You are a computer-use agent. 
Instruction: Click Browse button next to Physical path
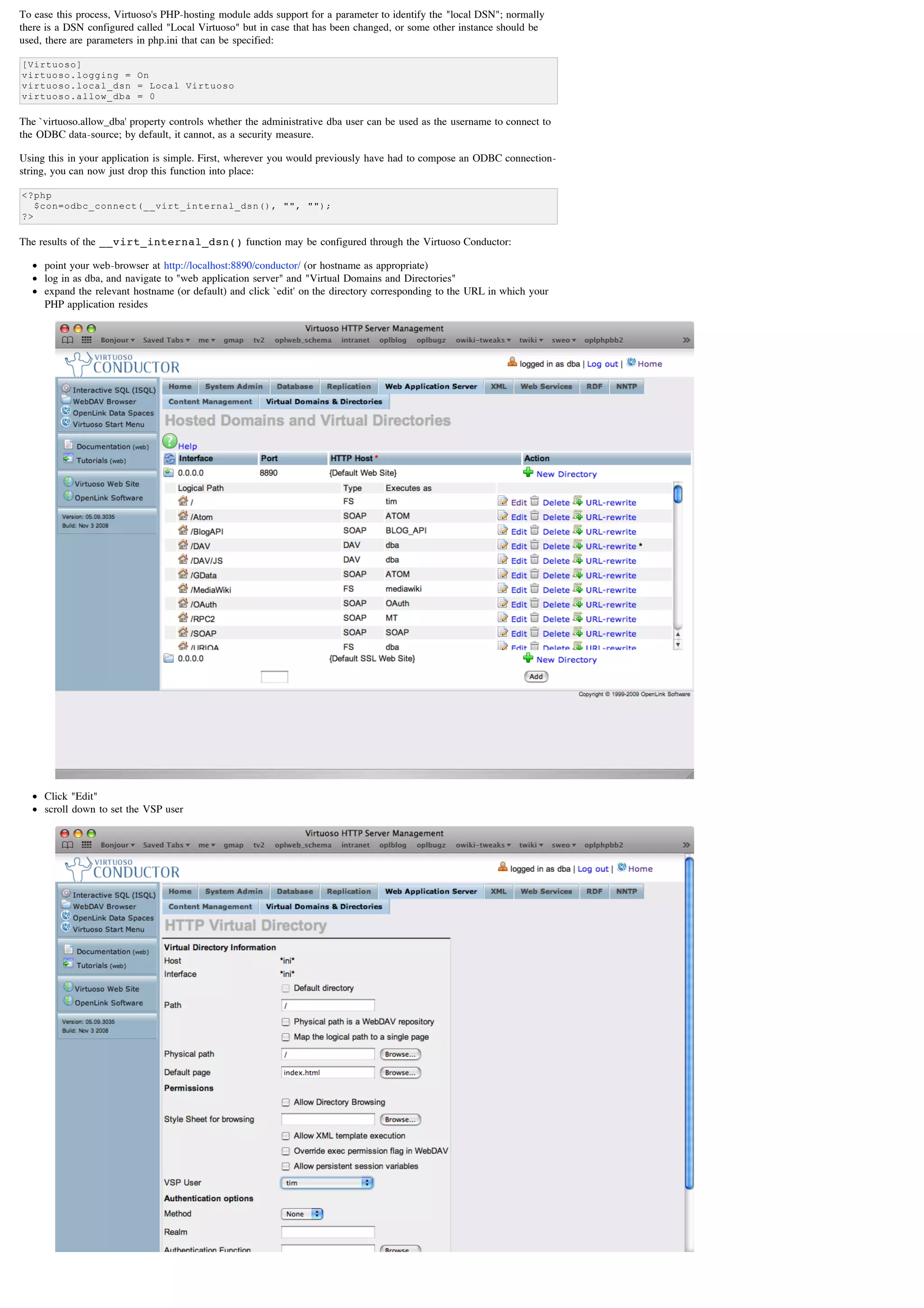[400, 1054]
